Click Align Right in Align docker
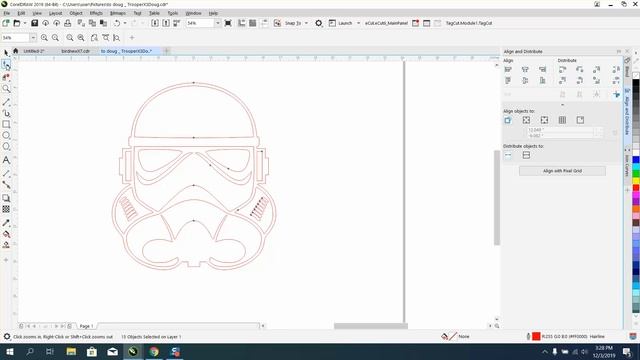 [x=542, y=70]
